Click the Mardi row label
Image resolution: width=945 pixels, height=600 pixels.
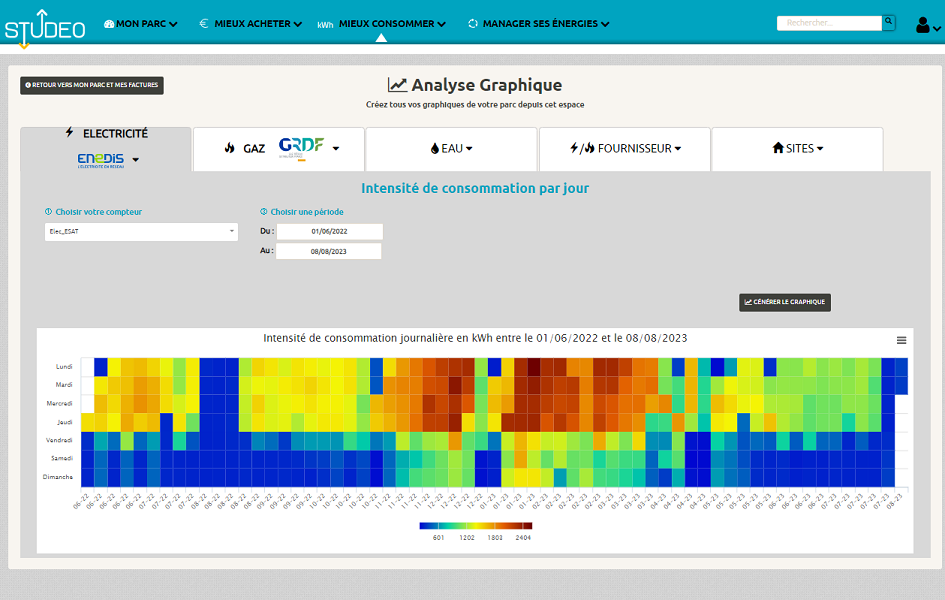pyautogui.click(x=64, y=384)
